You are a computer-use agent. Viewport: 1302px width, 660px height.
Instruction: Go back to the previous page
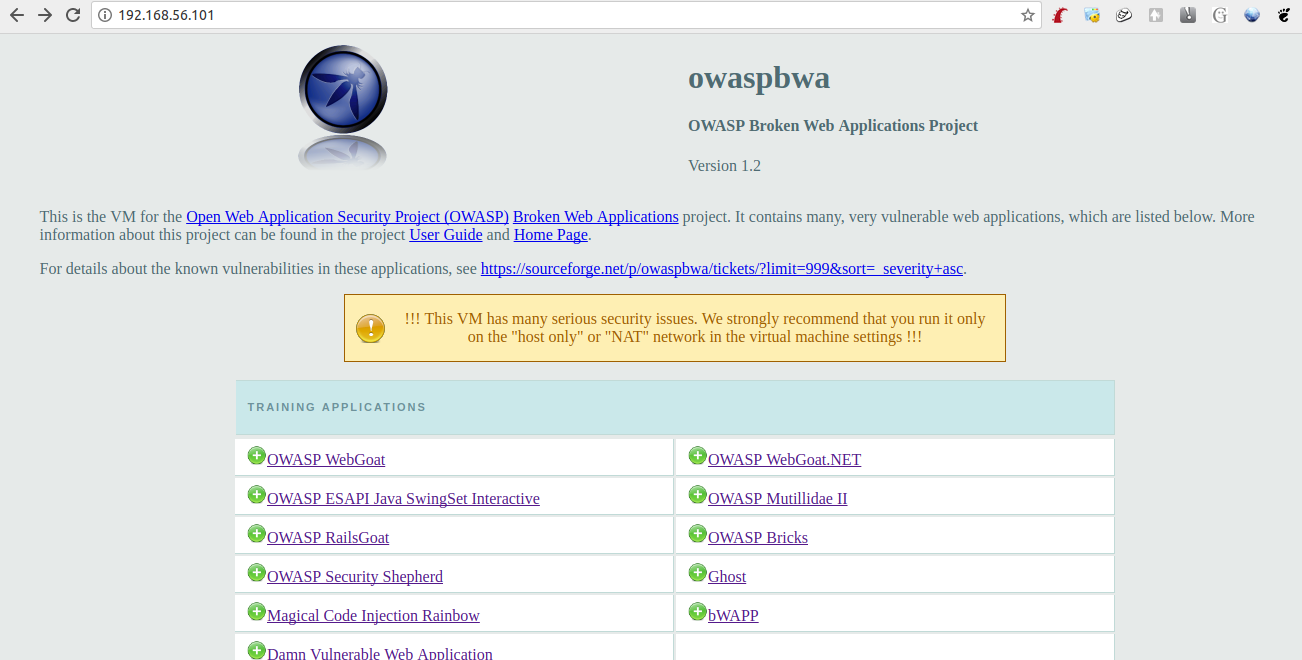point(16,15)
